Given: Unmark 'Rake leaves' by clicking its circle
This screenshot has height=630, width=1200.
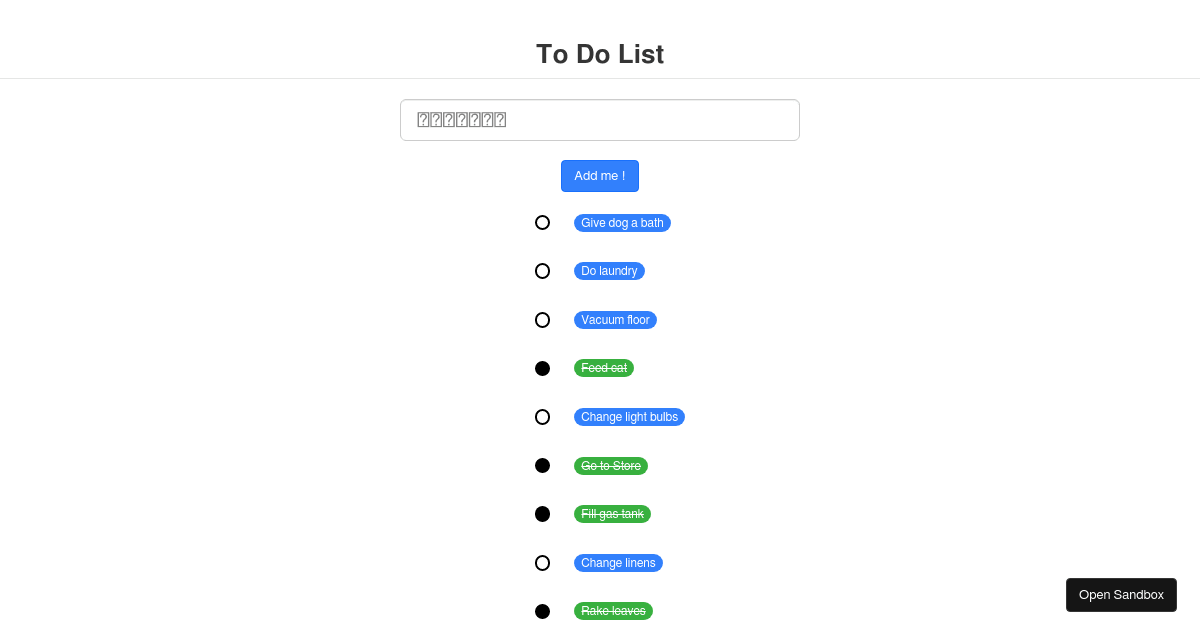Looking at the screenshot, I should (x=542, y=610).
